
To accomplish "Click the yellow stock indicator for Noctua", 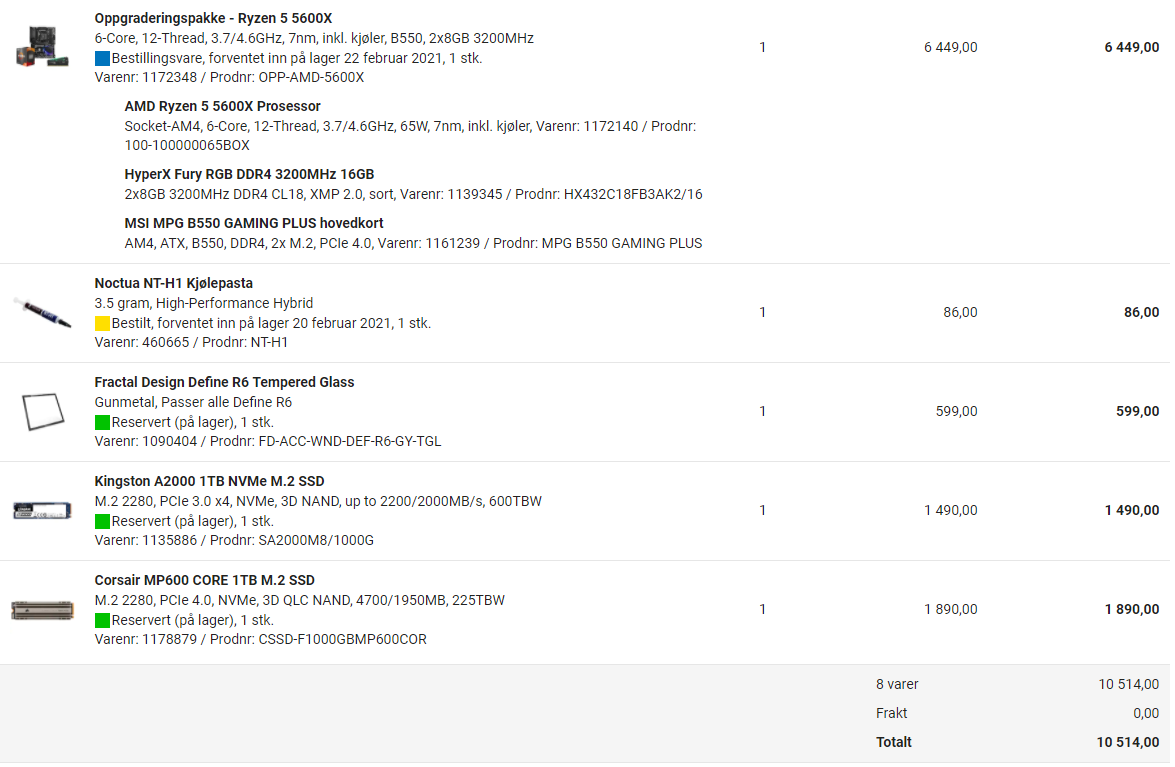I will pos(102,323).
